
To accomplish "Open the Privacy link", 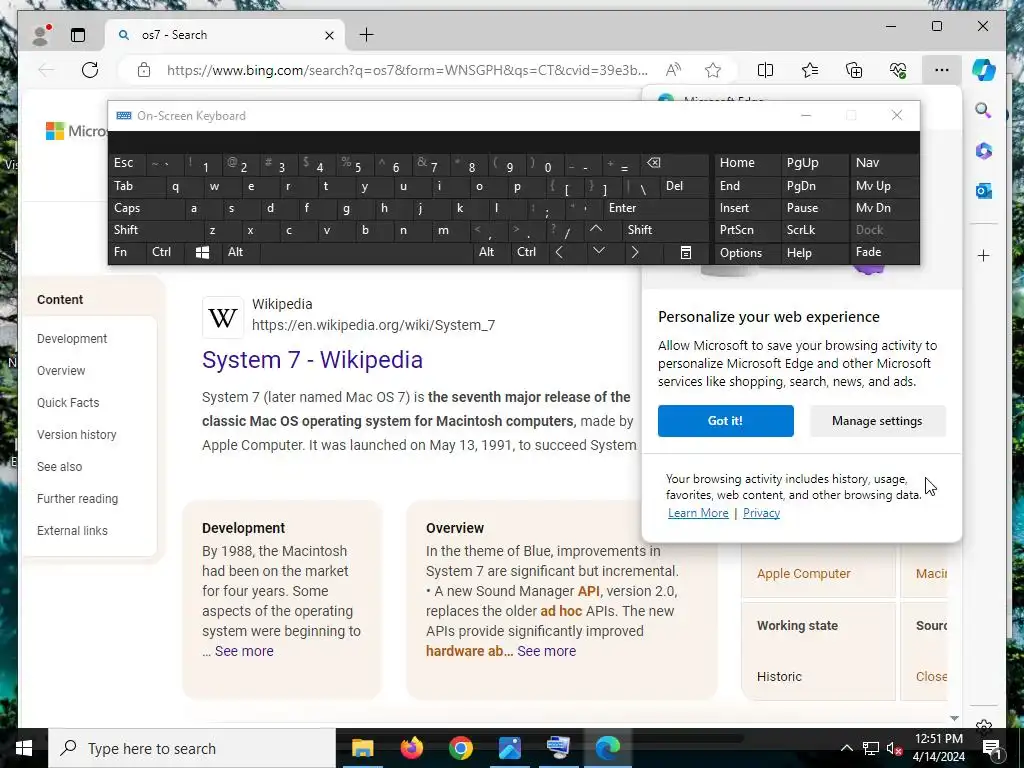I will (761, 513).
